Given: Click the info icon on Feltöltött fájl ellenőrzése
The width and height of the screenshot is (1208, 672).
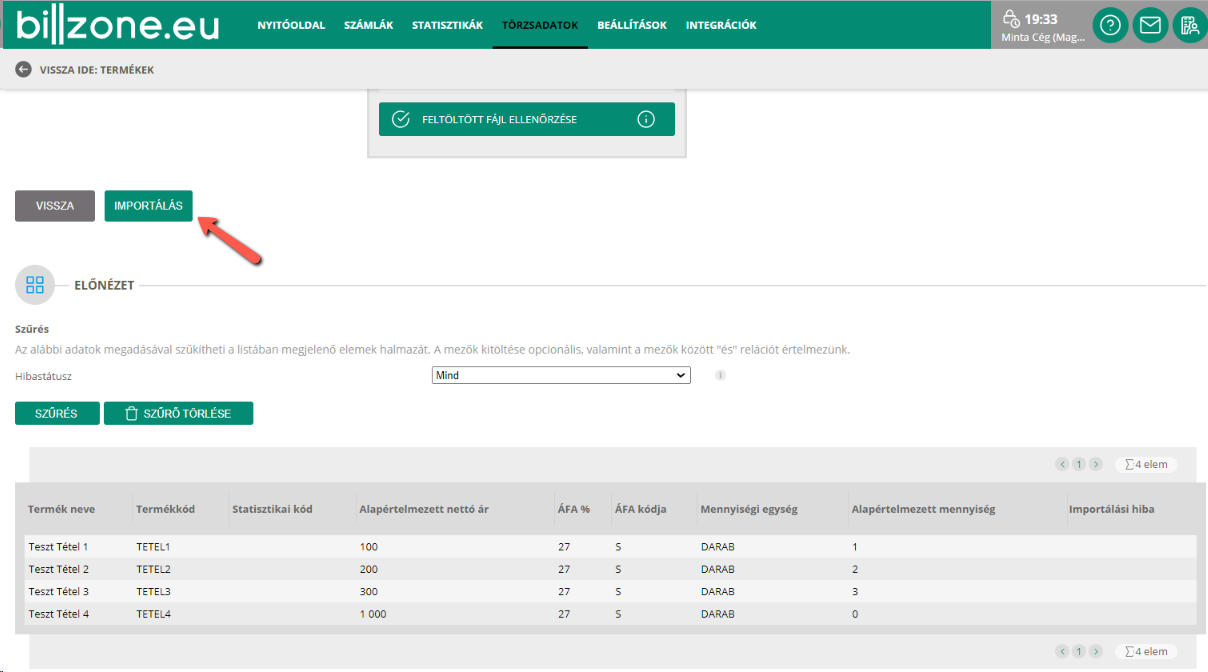Looking at the screenshot, I should click(646, 119).
